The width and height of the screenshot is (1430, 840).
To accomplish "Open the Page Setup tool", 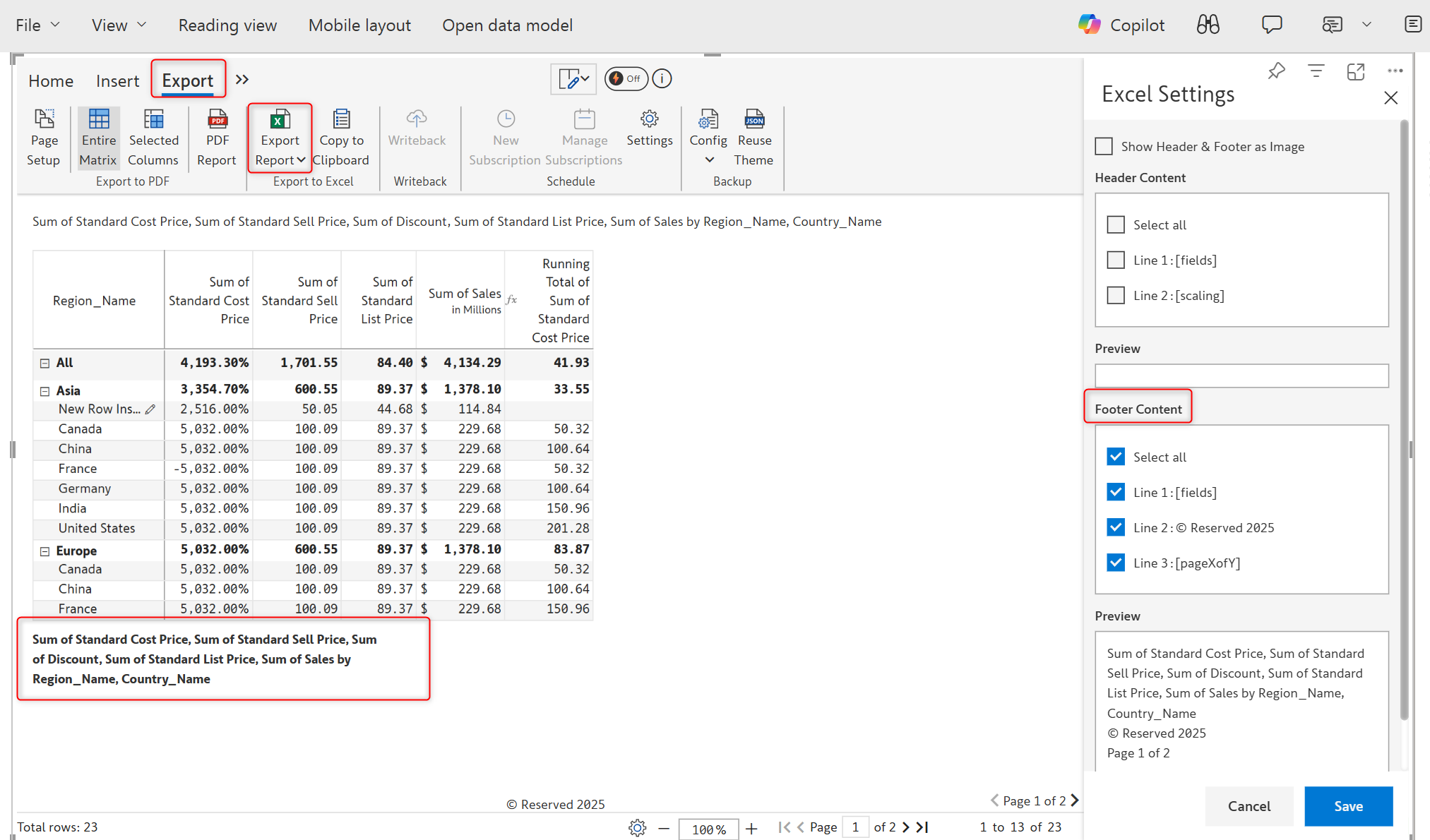I will (x=44, y=138).
